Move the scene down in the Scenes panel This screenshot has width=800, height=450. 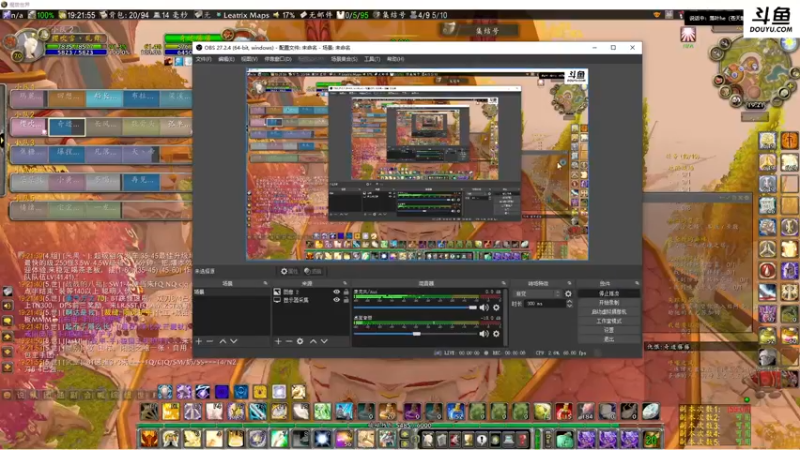[234, 341]
